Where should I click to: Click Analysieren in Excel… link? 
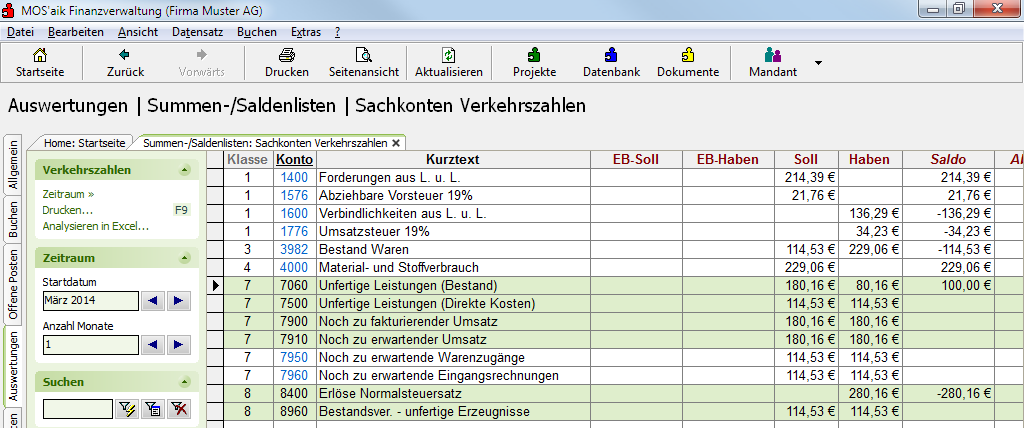point(95,227)
